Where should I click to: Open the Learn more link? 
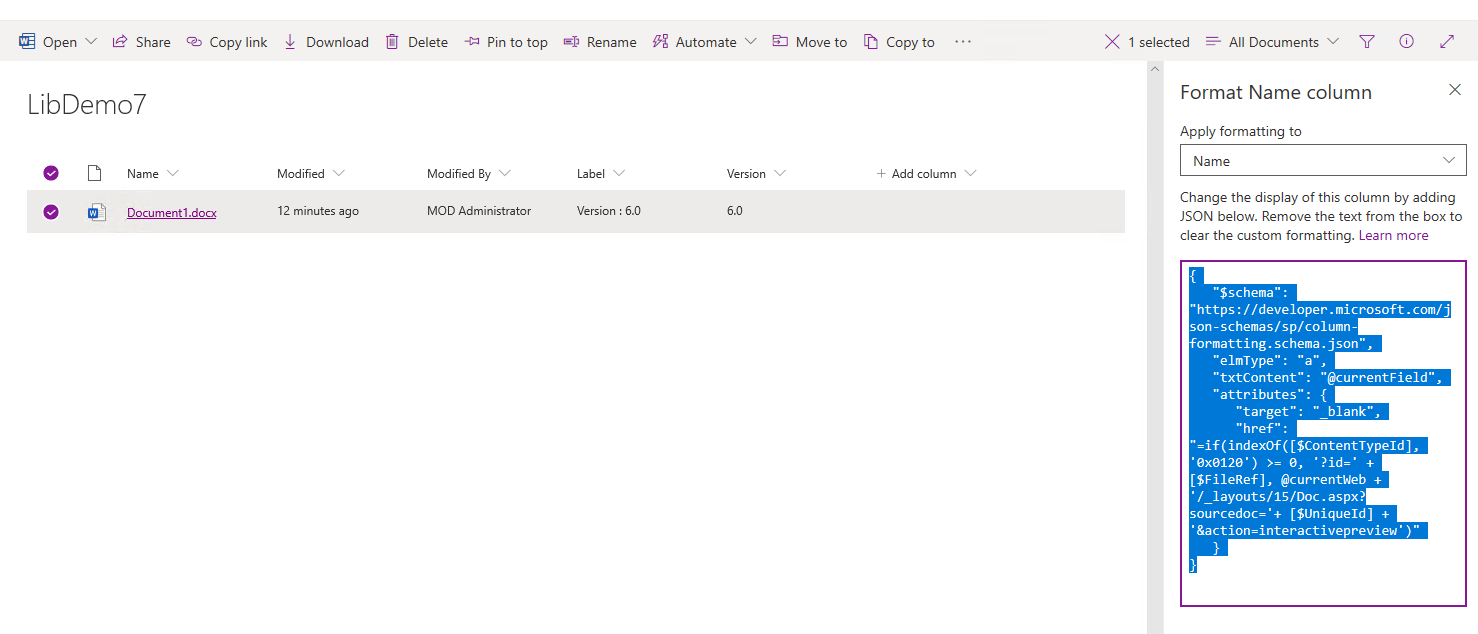click(x=1393, y=236)
